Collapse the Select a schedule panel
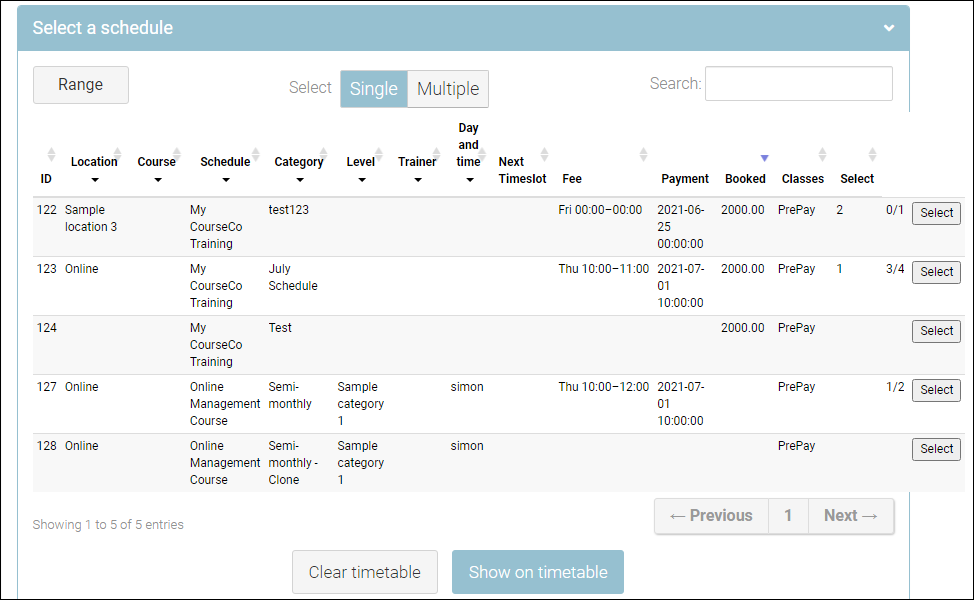 pos(888,28)
